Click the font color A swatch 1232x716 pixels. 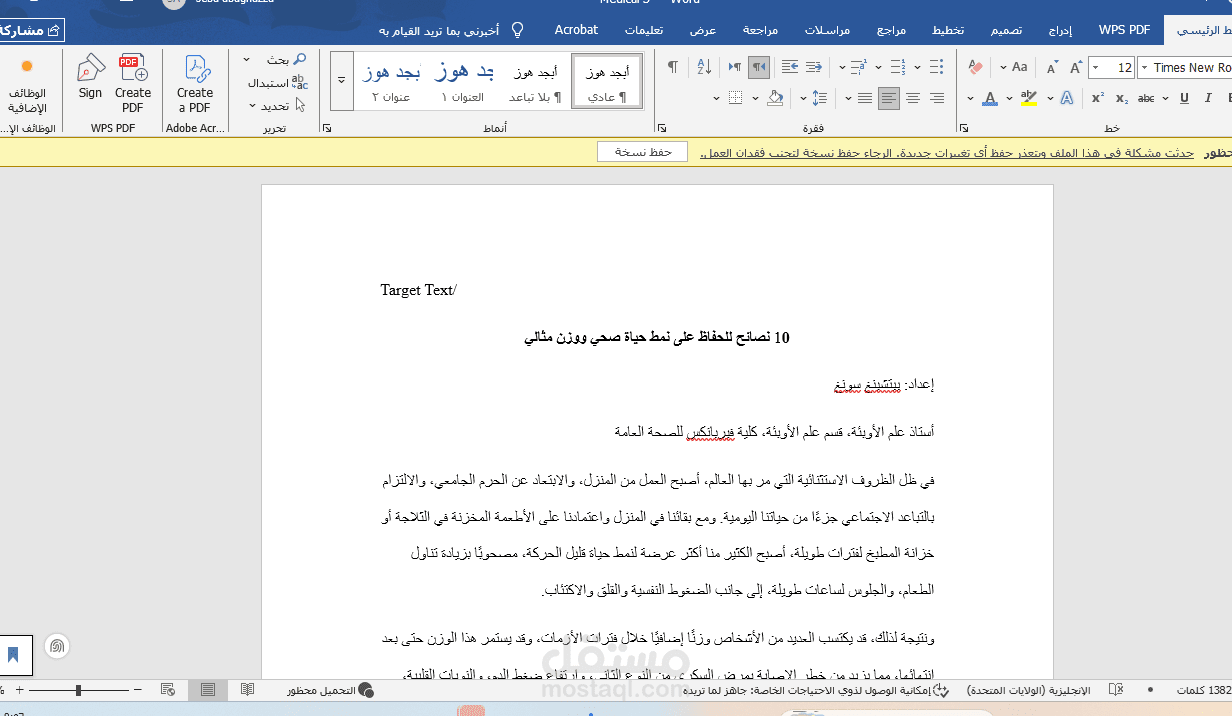point(991,98)
